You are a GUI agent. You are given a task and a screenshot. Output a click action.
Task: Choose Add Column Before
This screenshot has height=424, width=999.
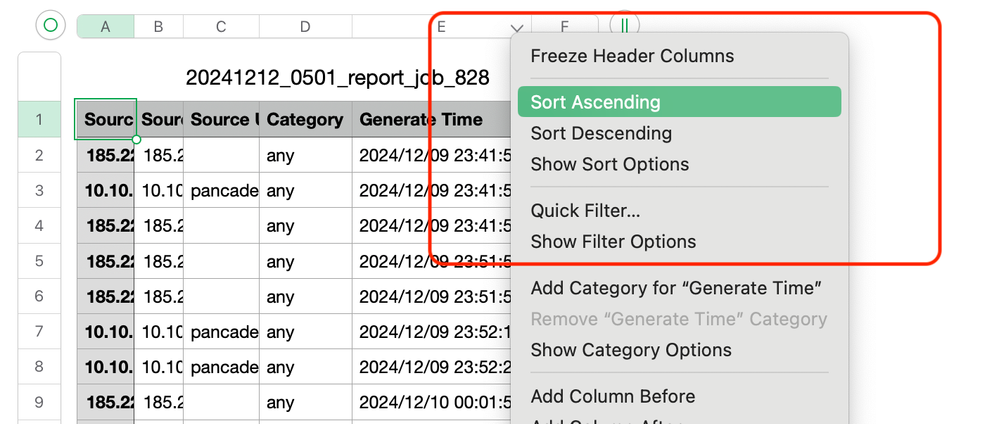click(613, 396)
